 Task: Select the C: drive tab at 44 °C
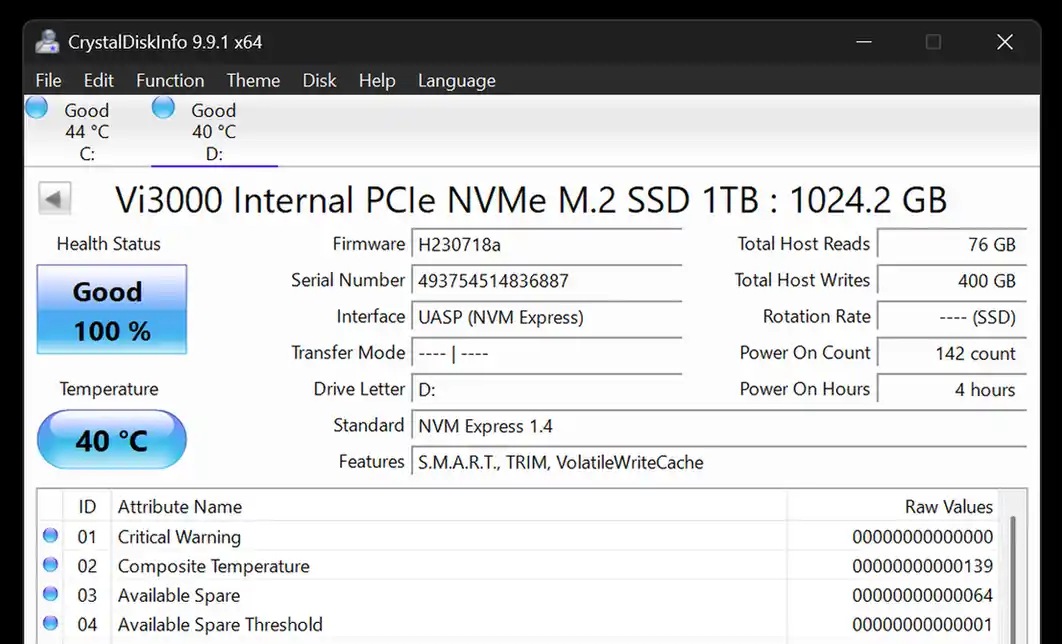[x=87, y=131]
